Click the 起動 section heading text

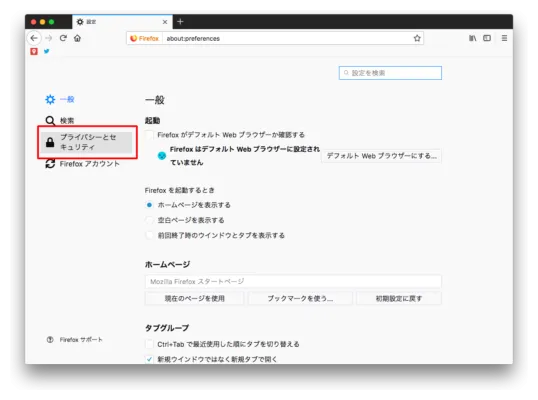tap(152, 120)
